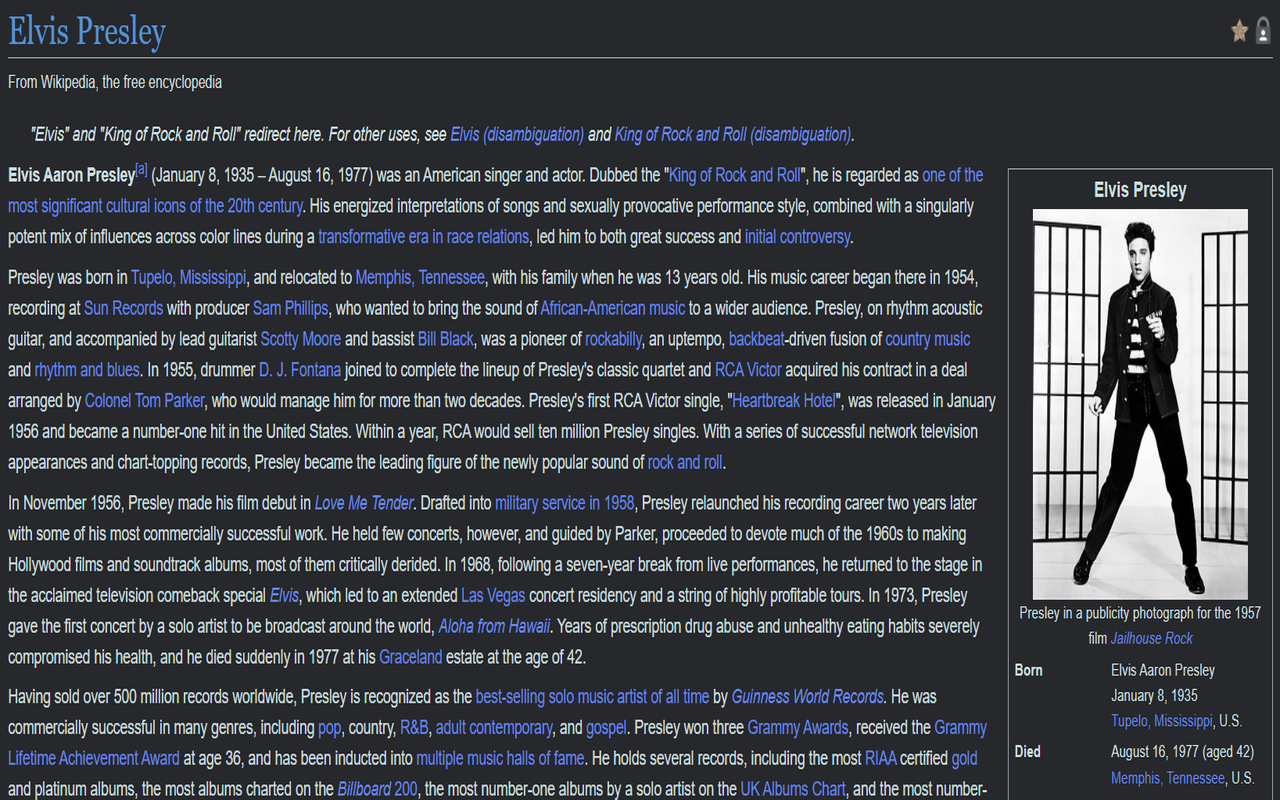Open the Billboard 200 link

point(377,789)
